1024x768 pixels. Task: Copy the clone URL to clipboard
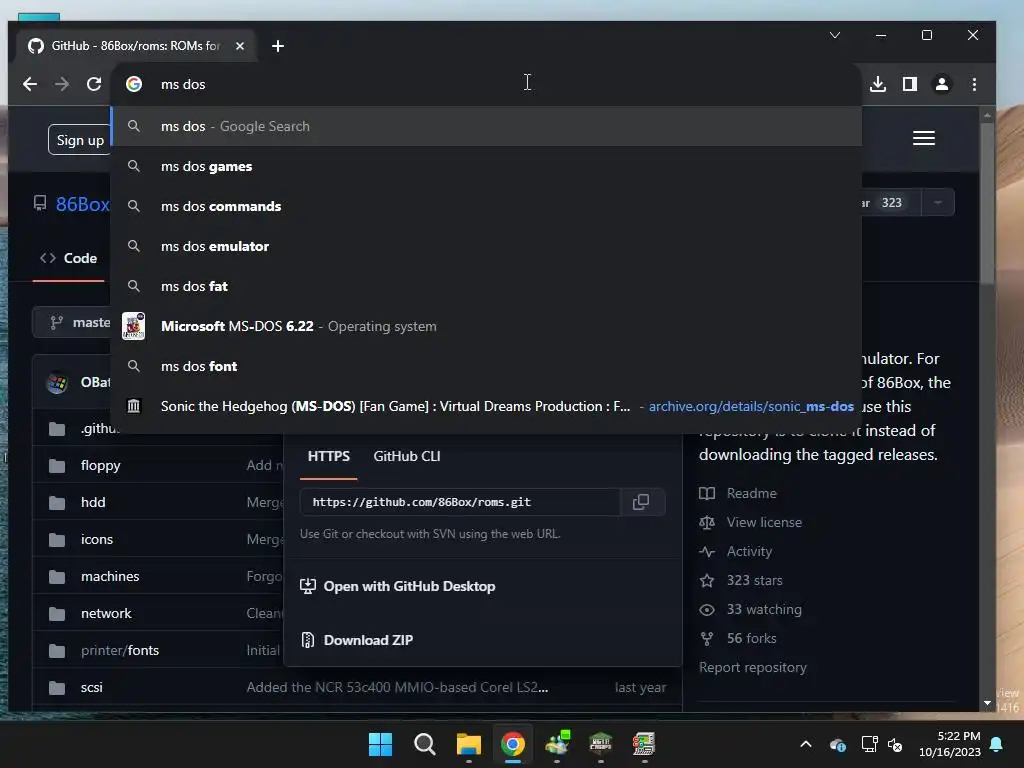[x=641, y=502]
